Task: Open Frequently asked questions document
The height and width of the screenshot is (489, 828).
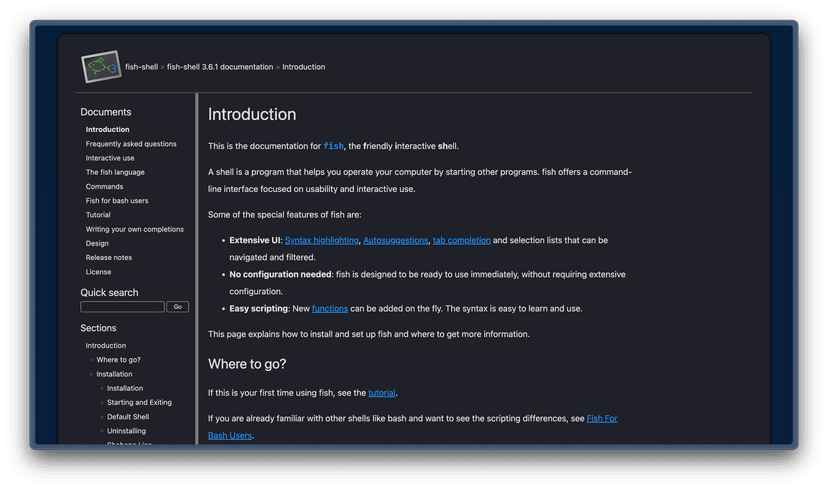Action: [x=131, y=144]
